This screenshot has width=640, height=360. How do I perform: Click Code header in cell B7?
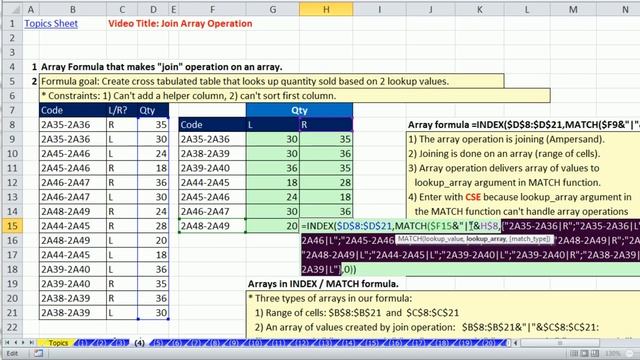[x=73, y=110]
